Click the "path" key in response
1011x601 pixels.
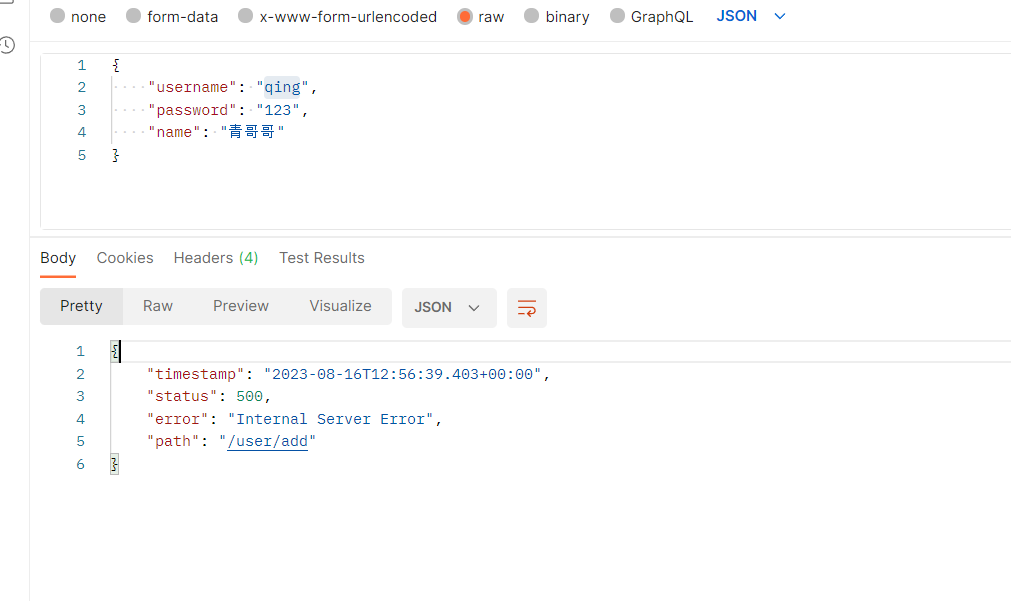173,442
